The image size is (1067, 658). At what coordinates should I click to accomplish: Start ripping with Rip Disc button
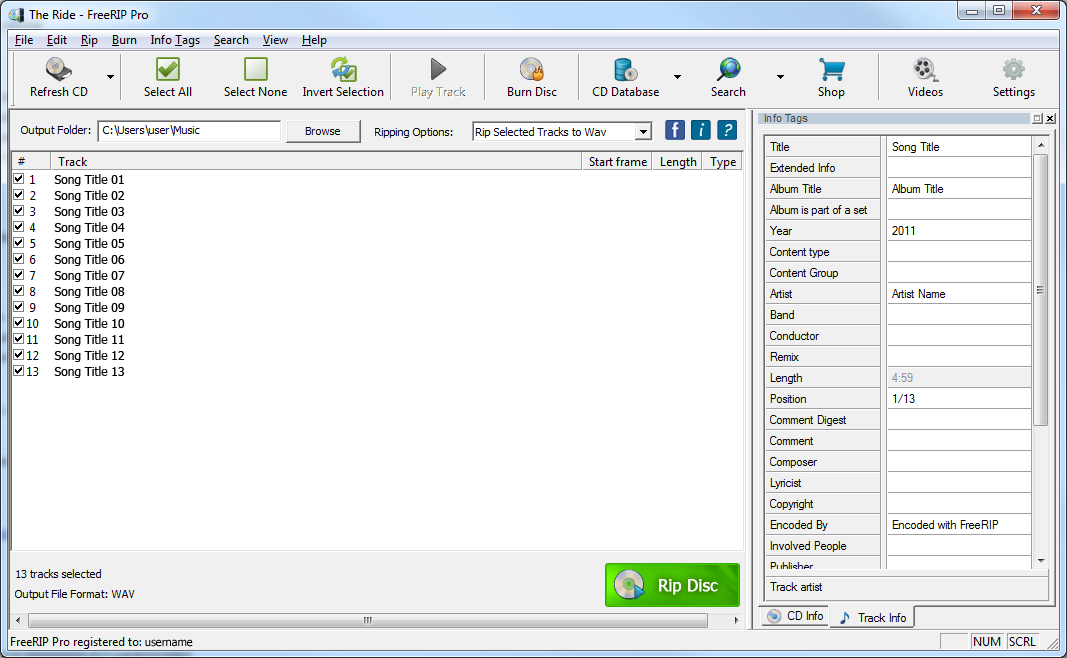pyautogui.click(x=672, y=585)
